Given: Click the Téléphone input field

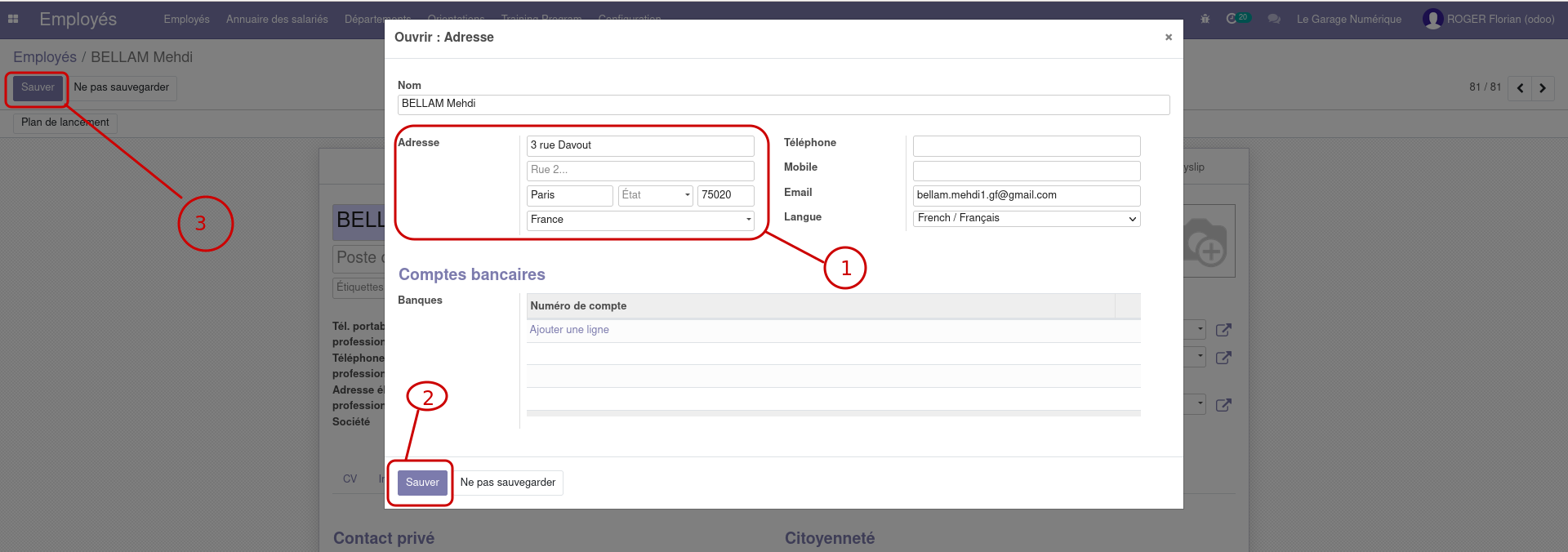Looking at the screenshot, I should [x=1027, y=146].
